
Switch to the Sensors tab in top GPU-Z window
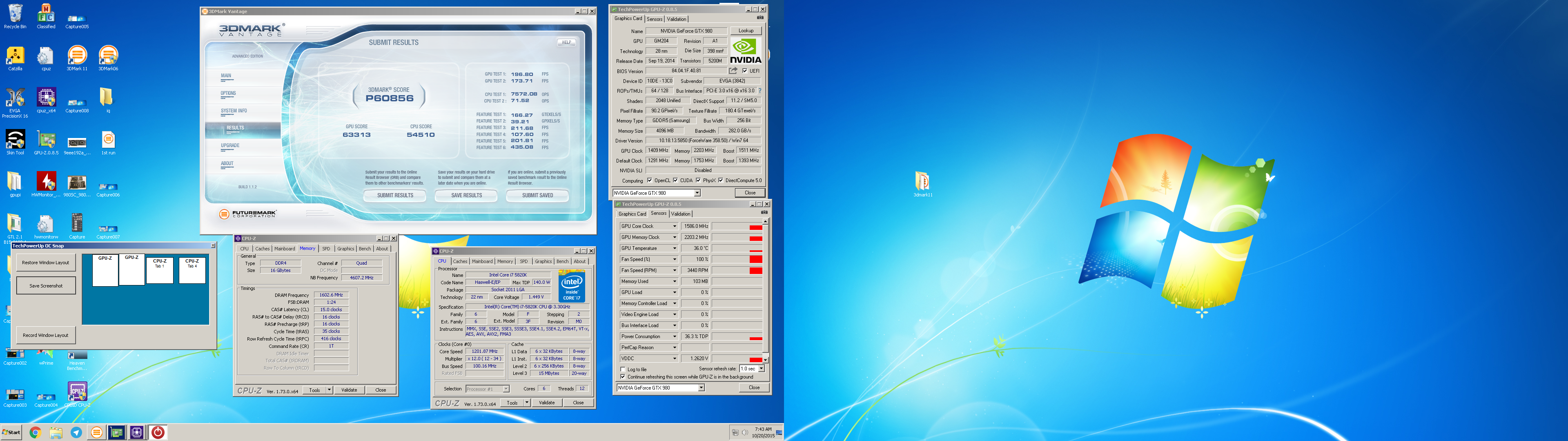click(654, 19)
